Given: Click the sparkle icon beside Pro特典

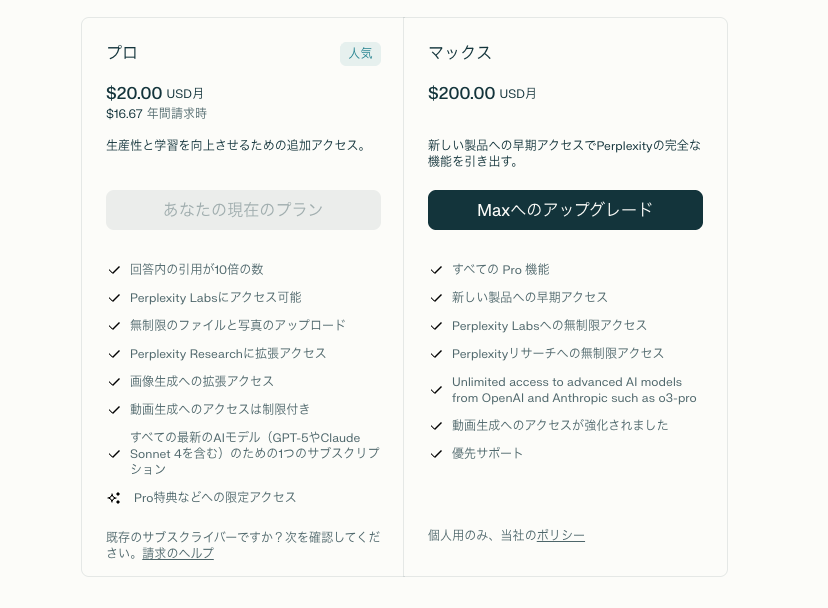Looking at the screenshot, I should coord(114,498).
